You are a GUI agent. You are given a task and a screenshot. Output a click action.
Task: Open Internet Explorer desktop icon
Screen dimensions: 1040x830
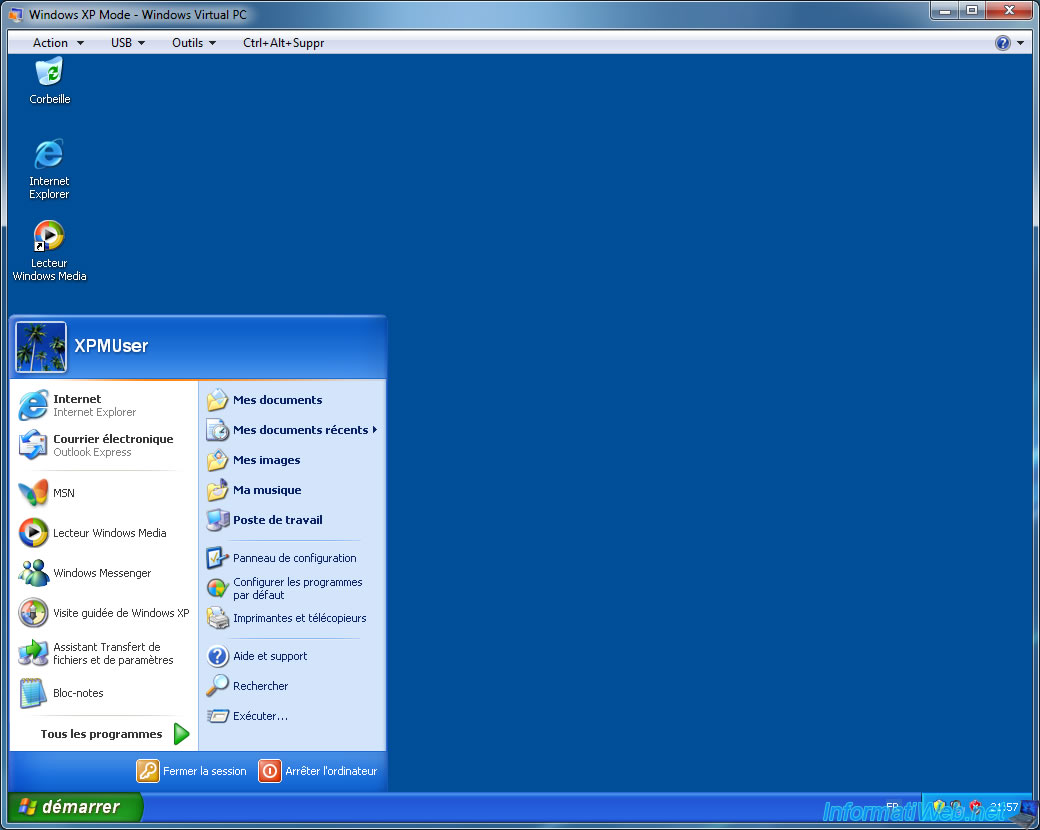pyautogui.click(x=49, y=169)
